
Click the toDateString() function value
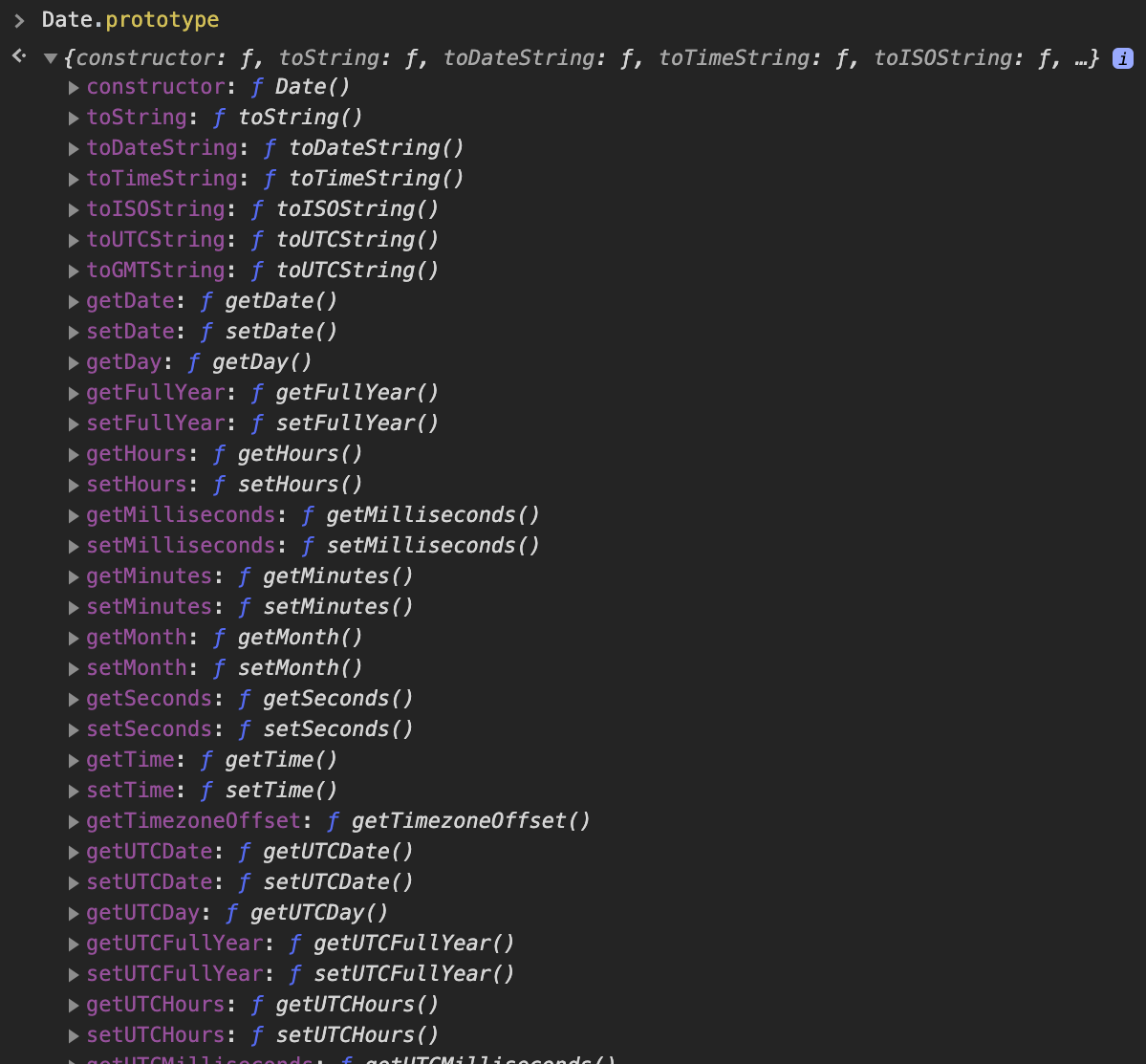[377, 148]
